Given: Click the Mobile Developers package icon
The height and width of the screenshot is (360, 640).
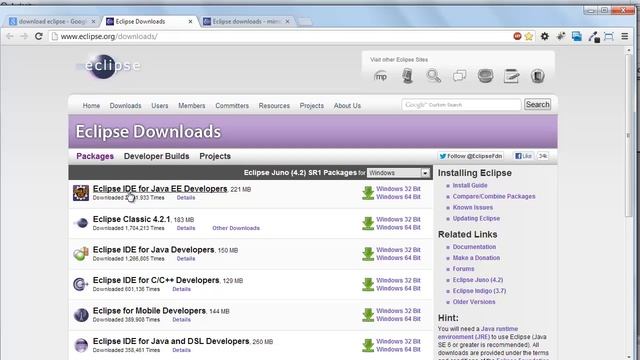Looking at the screenshot, I should tap(81, 315).
